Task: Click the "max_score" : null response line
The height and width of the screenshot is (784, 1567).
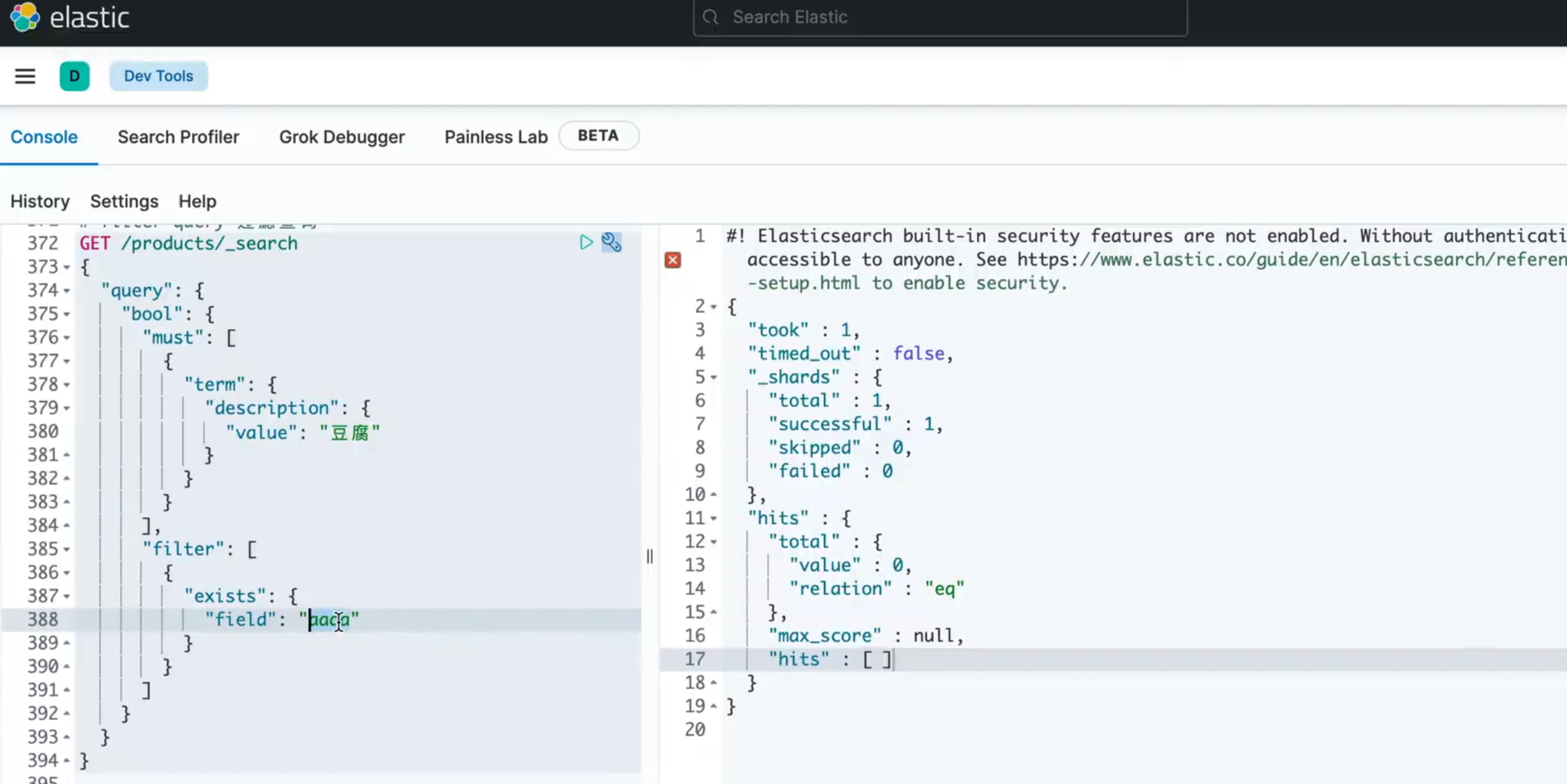Action: (x=866, y=636)
